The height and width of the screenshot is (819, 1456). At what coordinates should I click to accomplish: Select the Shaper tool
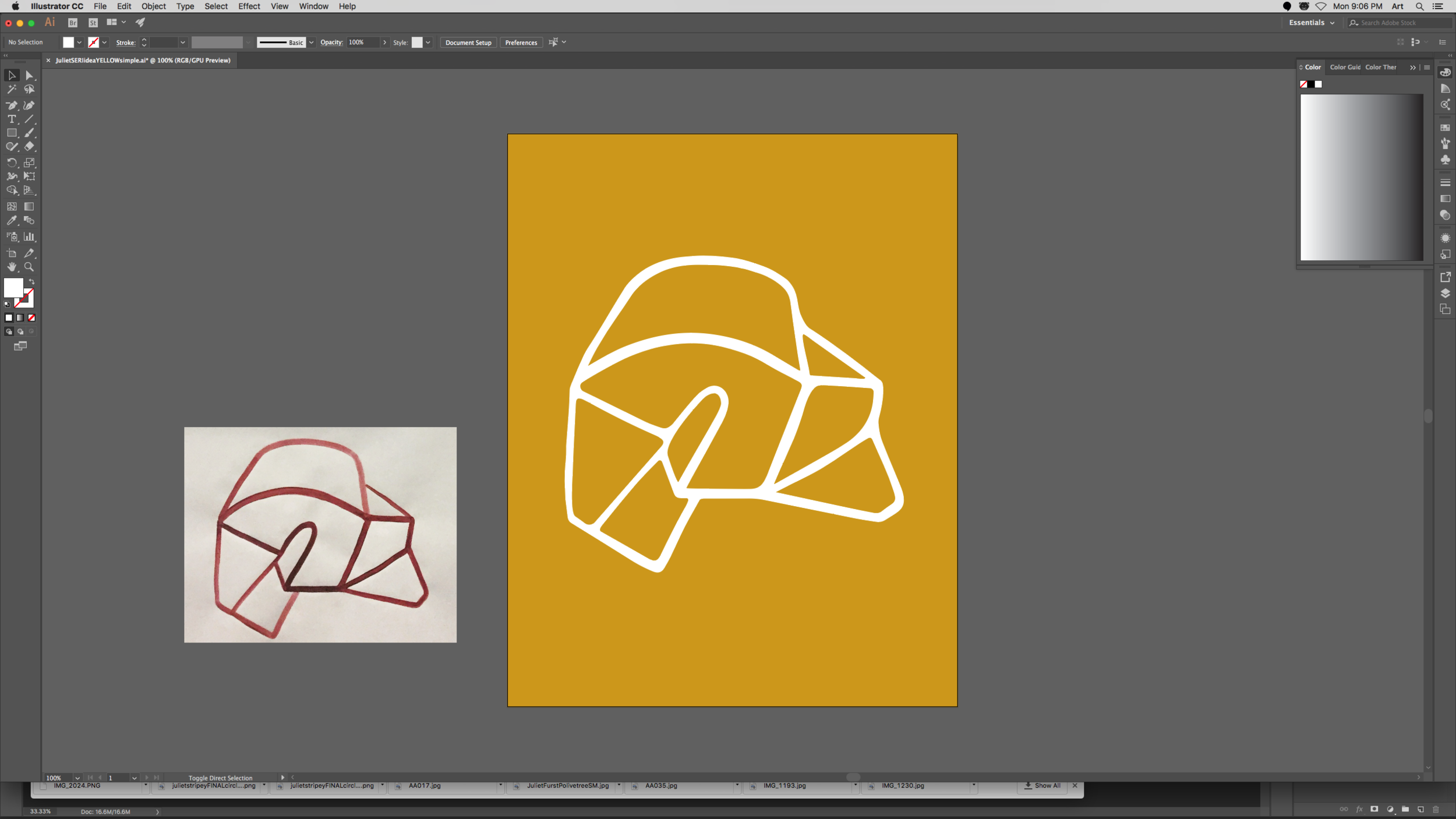click(x=12, y=147)
